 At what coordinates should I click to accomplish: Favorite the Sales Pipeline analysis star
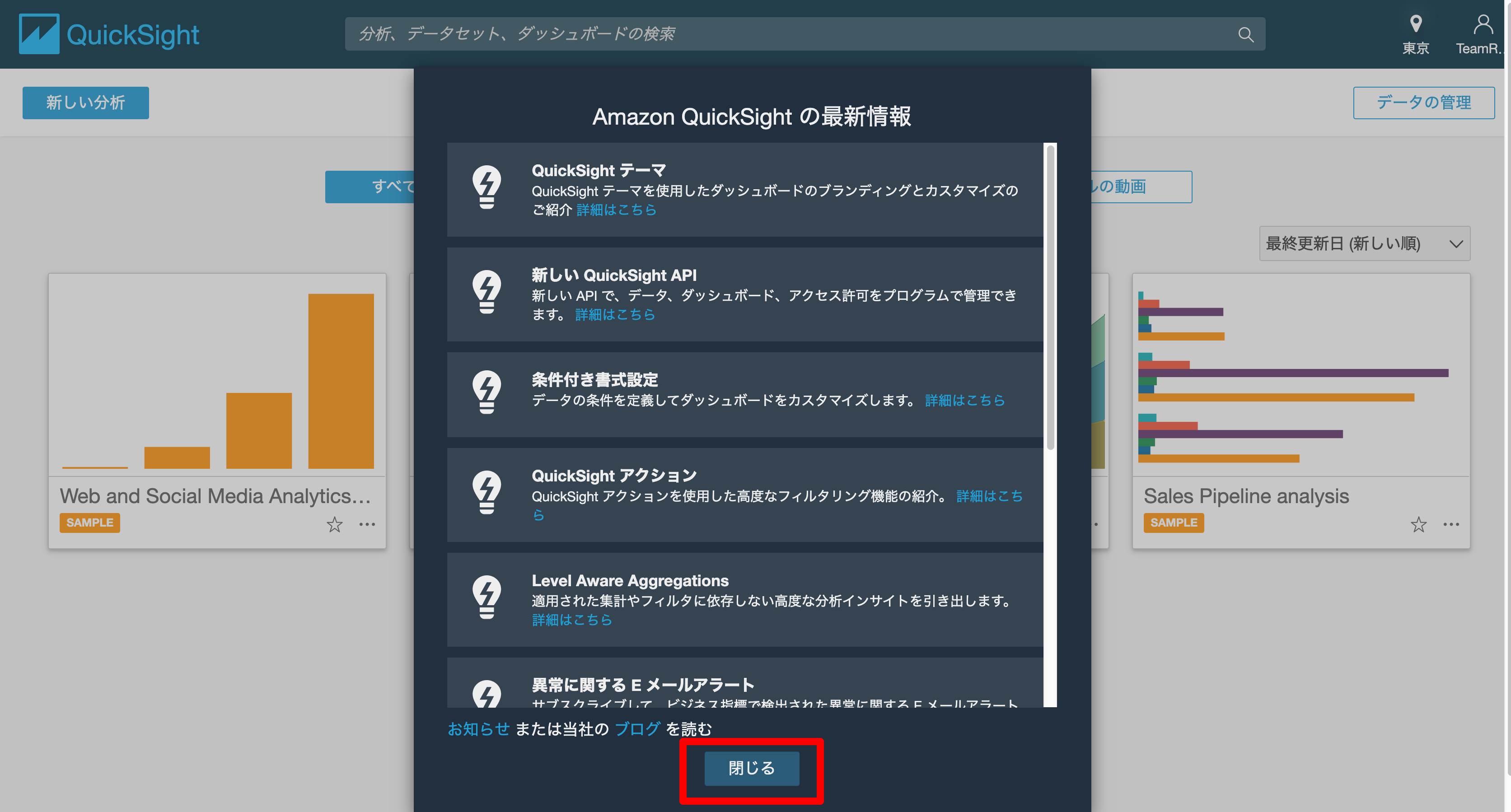[x=1418, y=524]
